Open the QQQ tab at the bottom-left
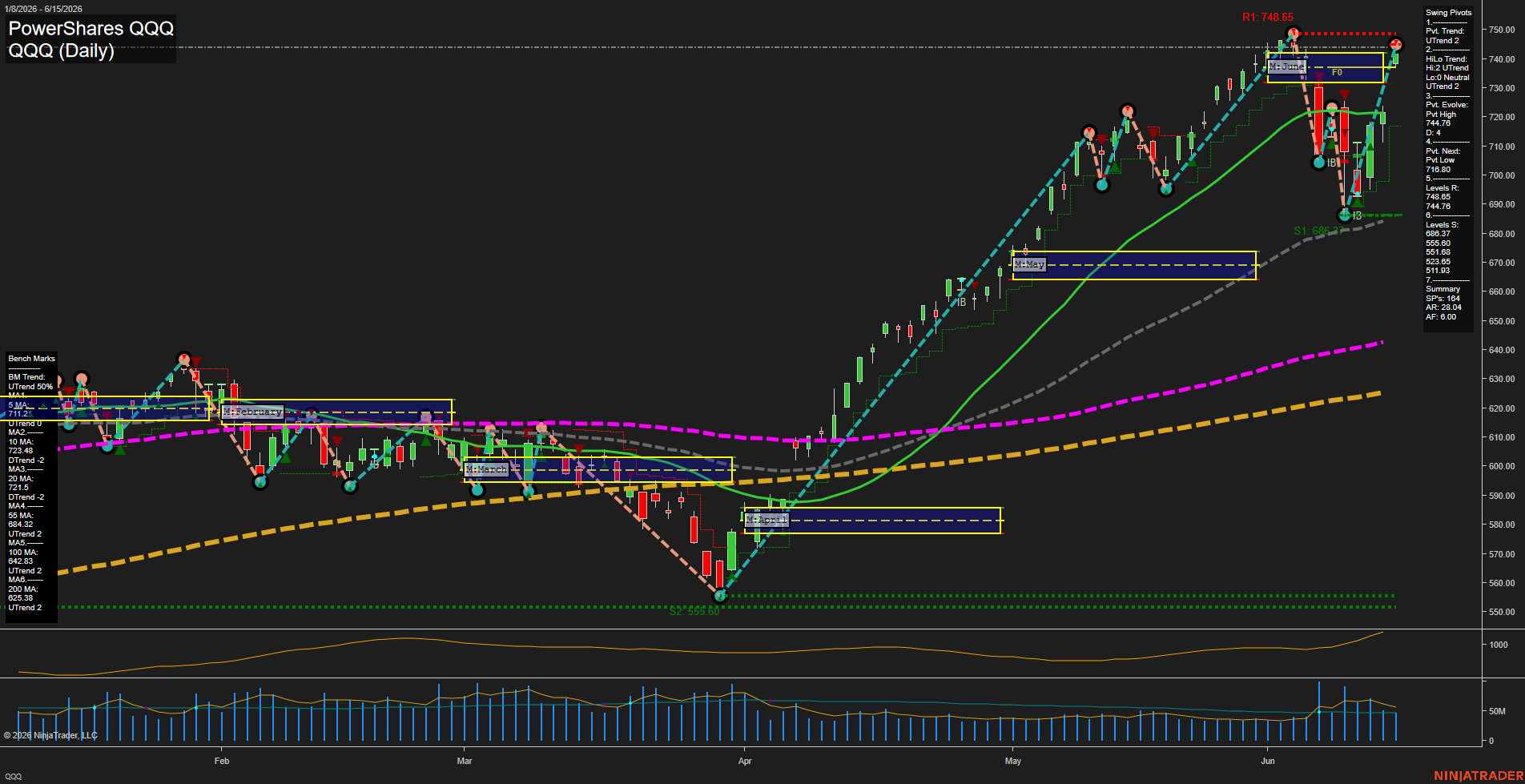The width and height of the screenshot is (1525, 784). [13, 777]
